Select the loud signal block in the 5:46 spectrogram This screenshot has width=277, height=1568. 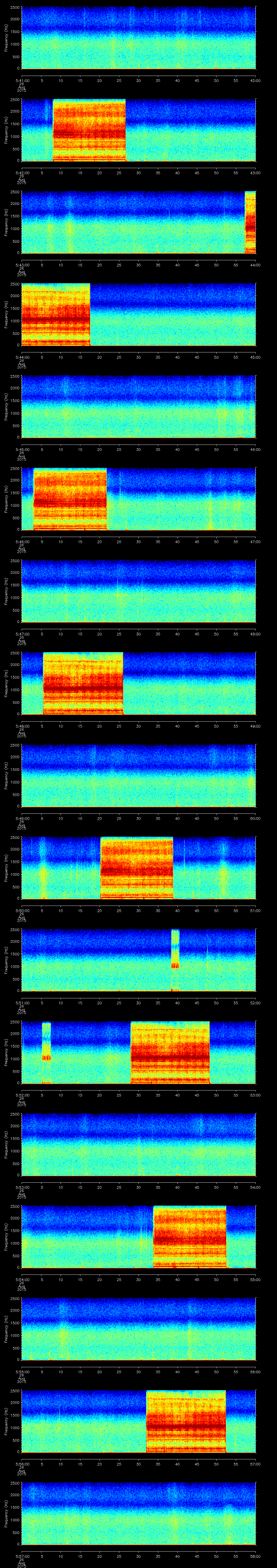point(70,499)
